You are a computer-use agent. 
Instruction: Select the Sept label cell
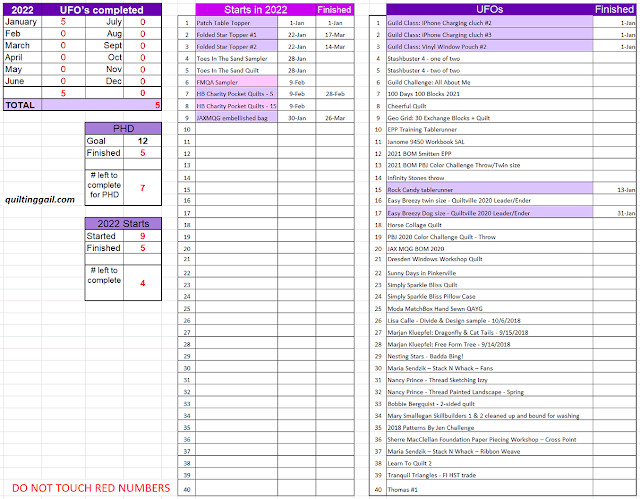pos(104,45)
